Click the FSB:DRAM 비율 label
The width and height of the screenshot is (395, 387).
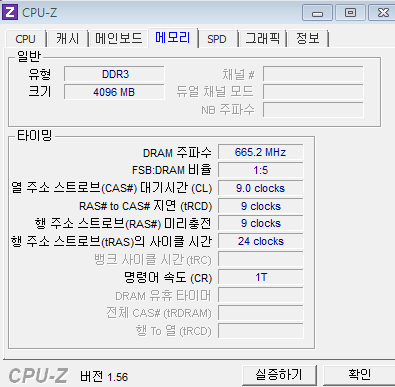pos(172,170)
